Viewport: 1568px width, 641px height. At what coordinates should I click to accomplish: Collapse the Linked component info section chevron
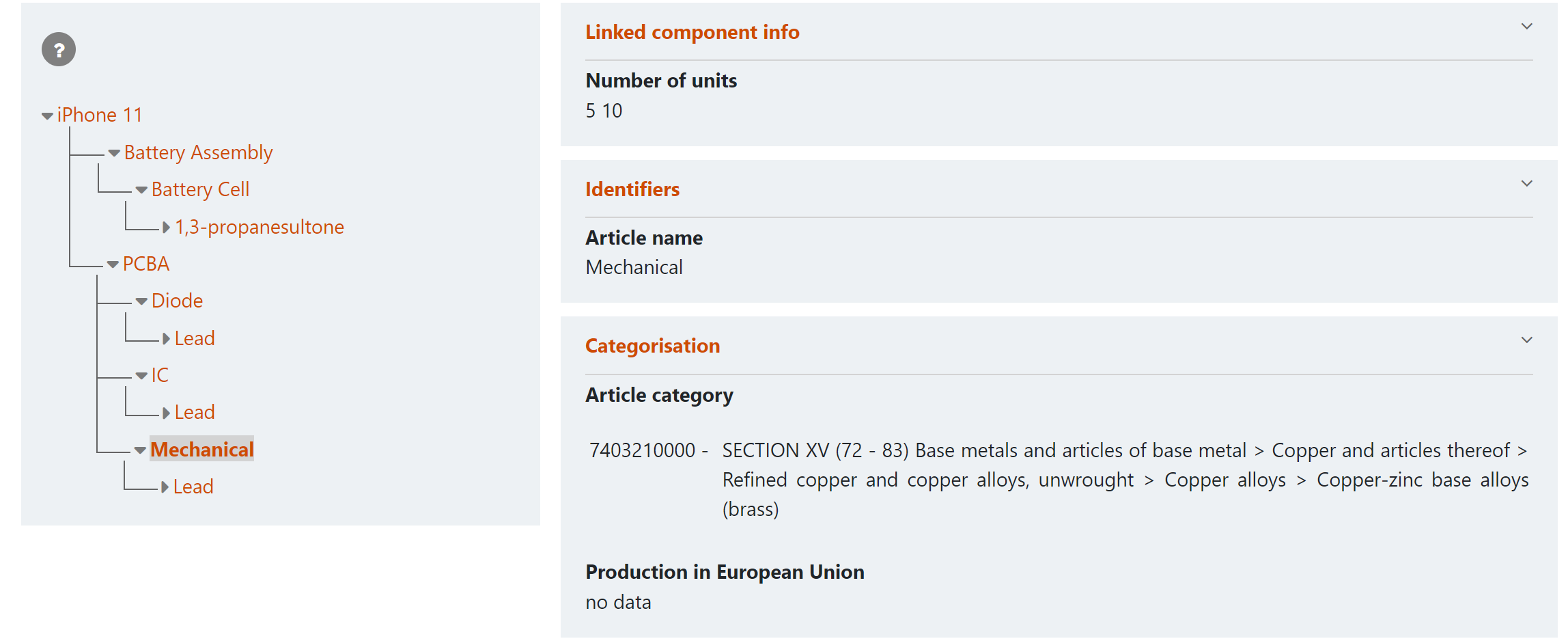(1526, 27)
